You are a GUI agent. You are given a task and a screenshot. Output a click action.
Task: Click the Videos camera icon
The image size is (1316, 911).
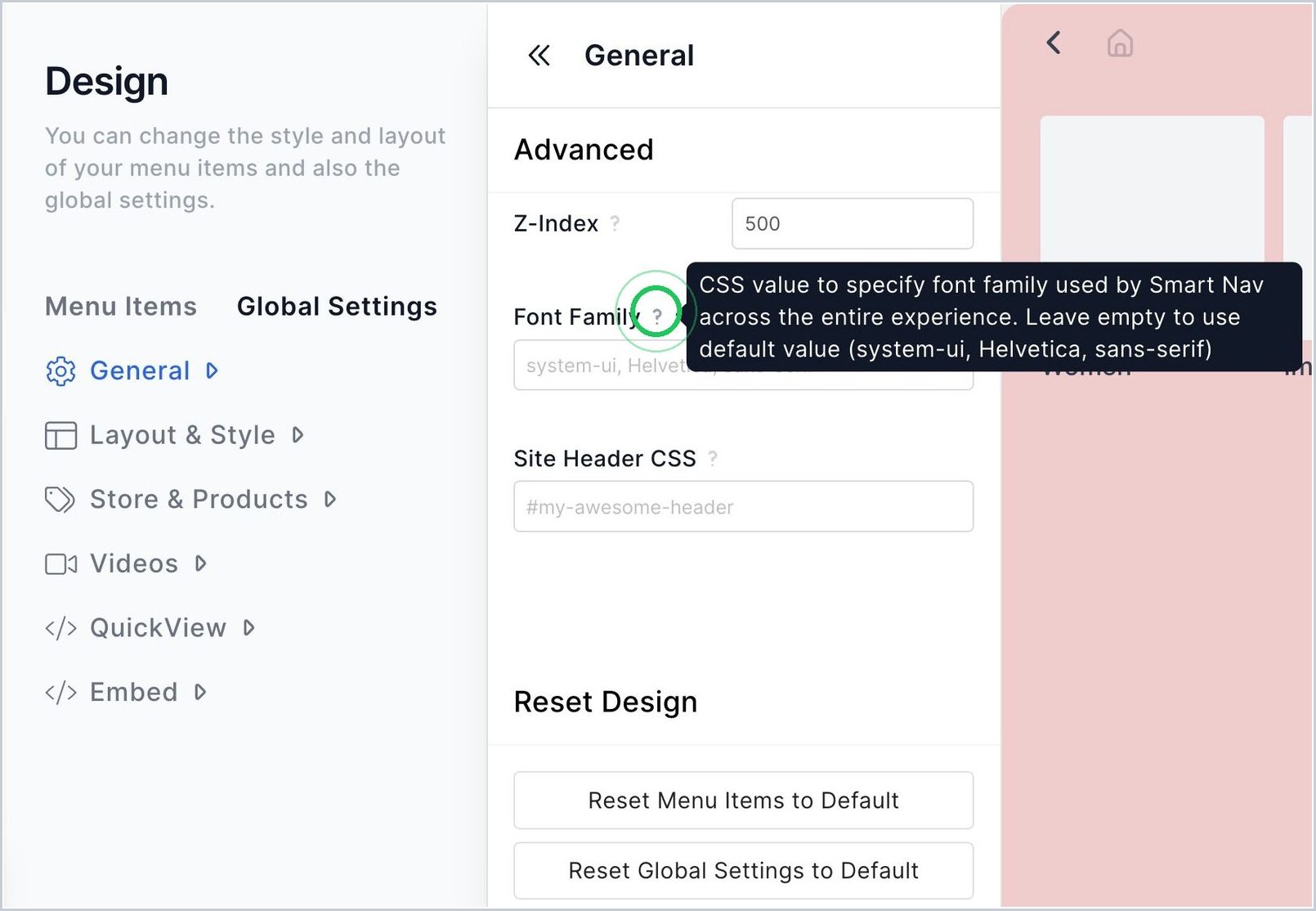[x=60, y=564]
